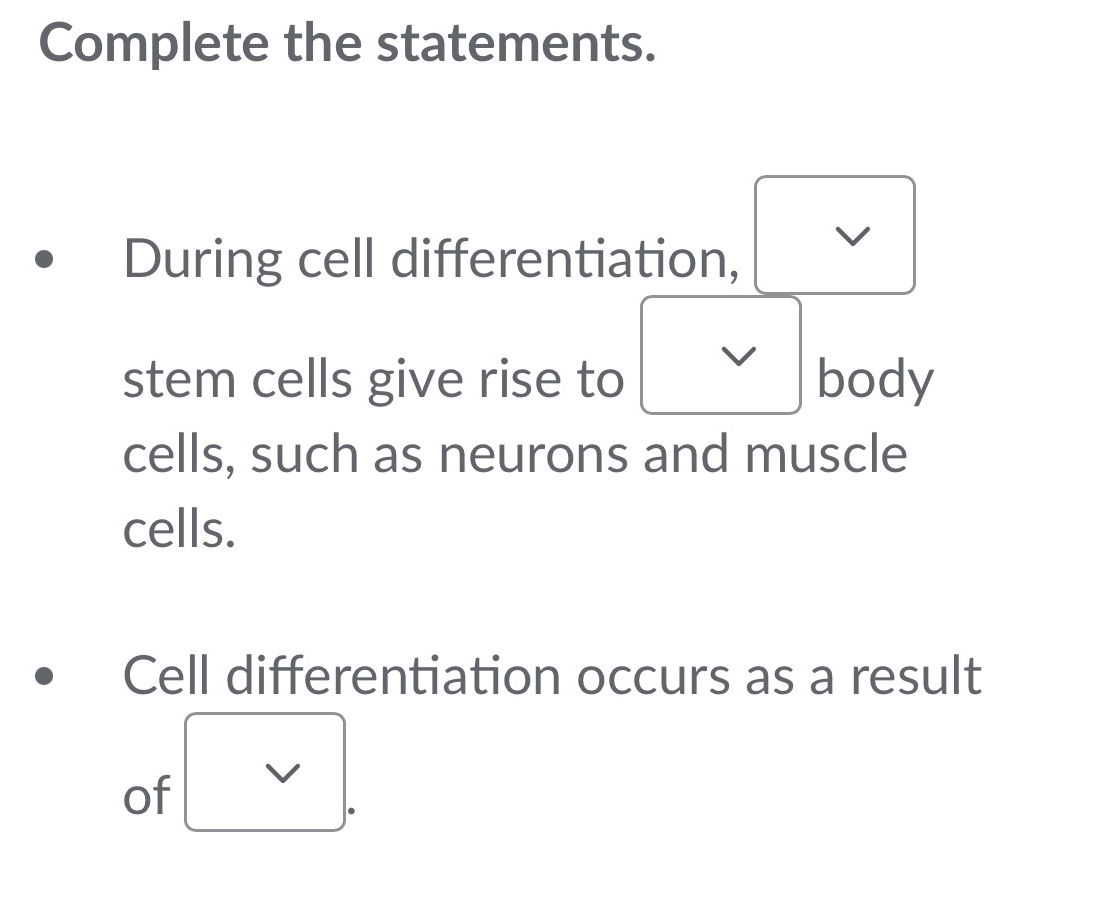Screen dimensions: 1095x907
Task: Select the second bullet point marker
Action: (x=45, y=677)
